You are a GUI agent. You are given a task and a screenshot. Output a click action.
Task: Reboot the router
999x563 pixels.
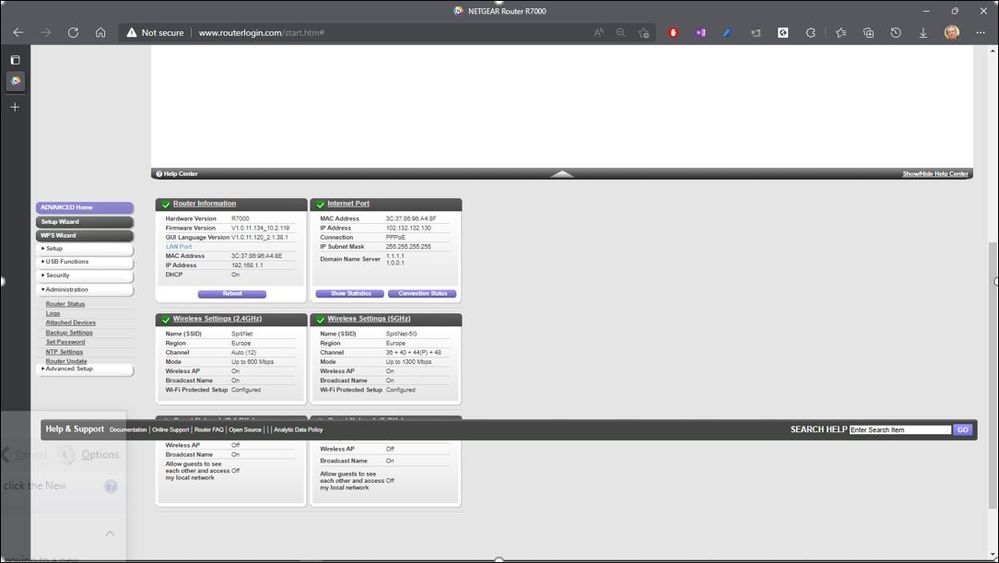(232, 294)
